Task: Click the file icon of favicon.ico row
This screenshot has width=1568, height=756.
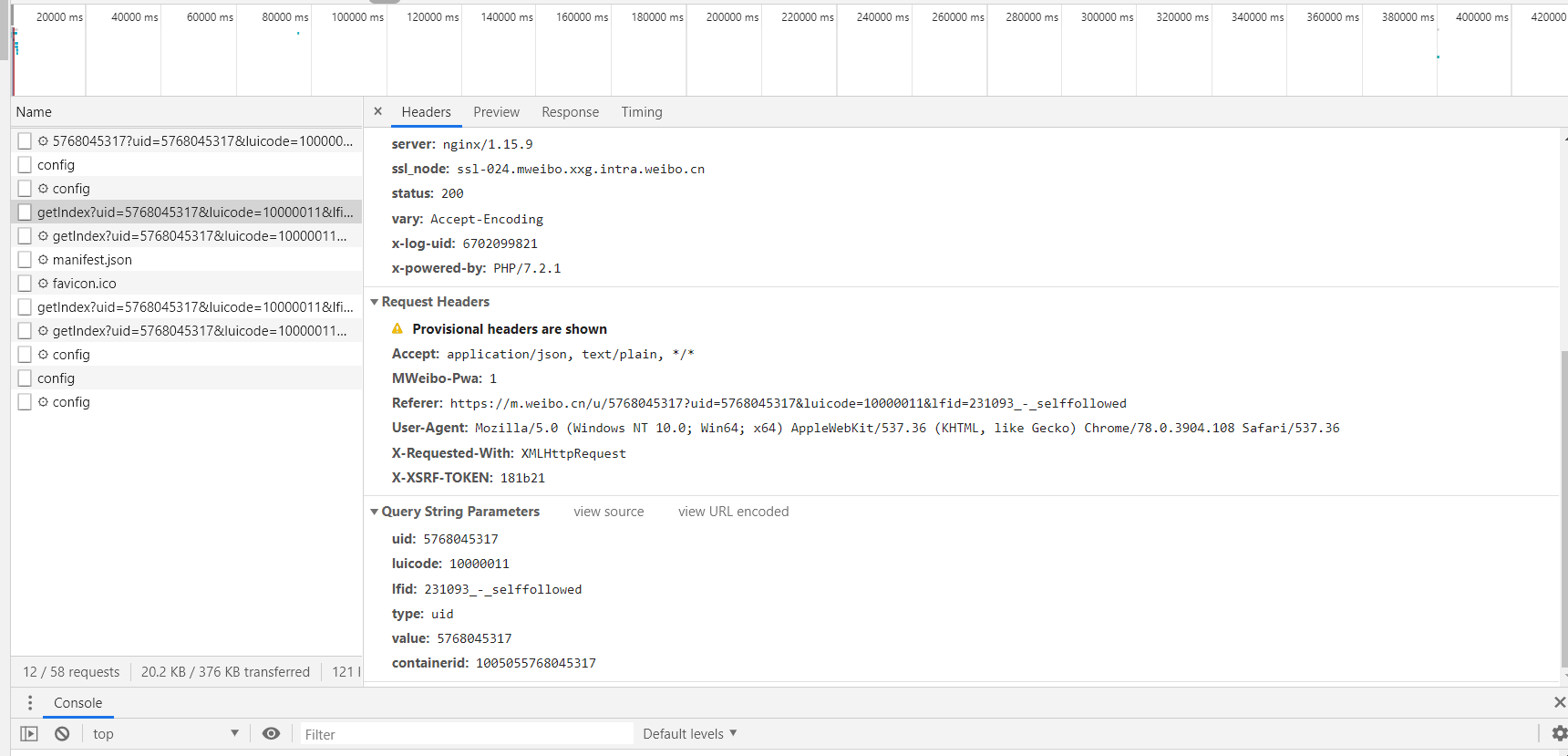Action: 25,284
